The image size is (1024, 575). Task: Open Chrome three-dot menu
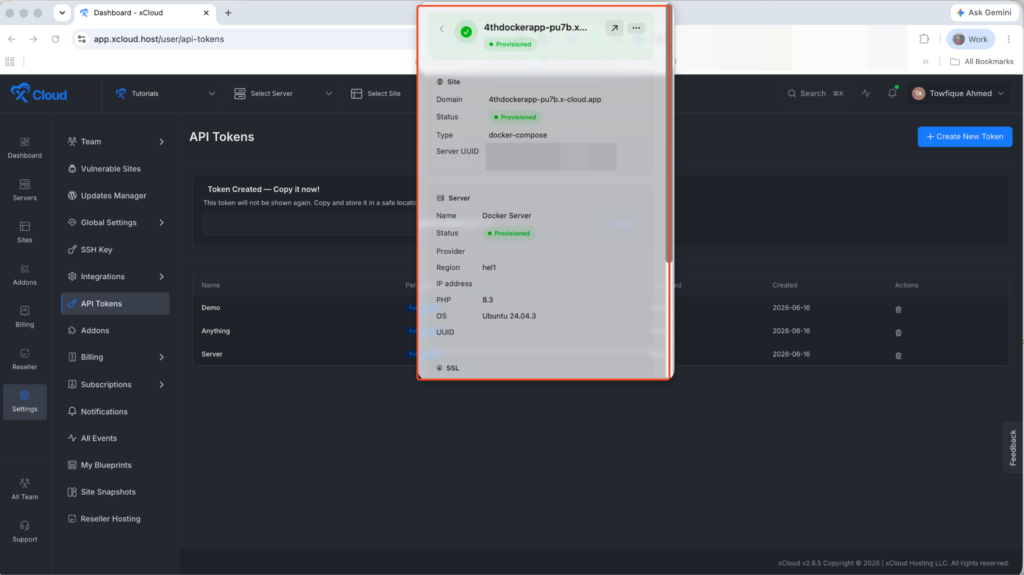click(1008, 39)
